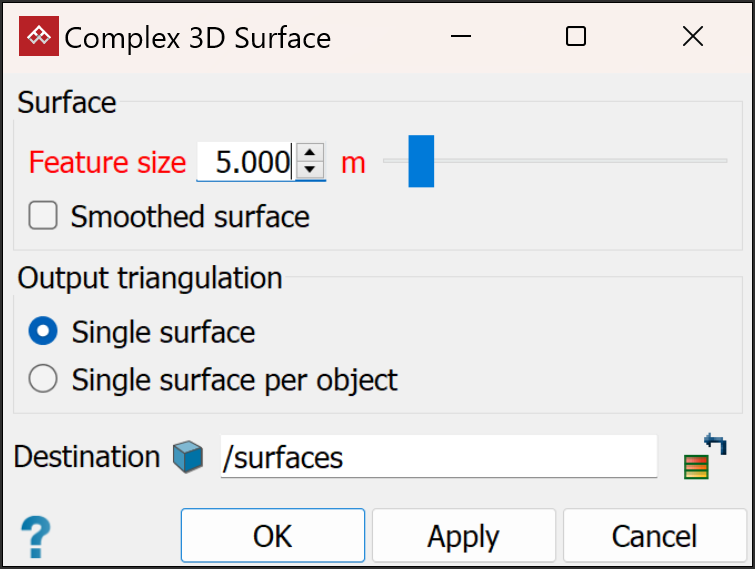
Task: Open help with the question mark icon
Action: (35, 536)
